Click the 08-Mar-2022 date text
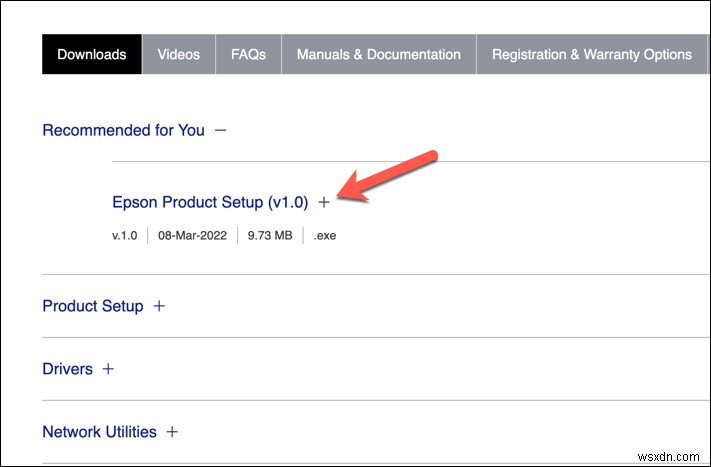This screenshot has width=711, height=467. click(x=192, y=236)
